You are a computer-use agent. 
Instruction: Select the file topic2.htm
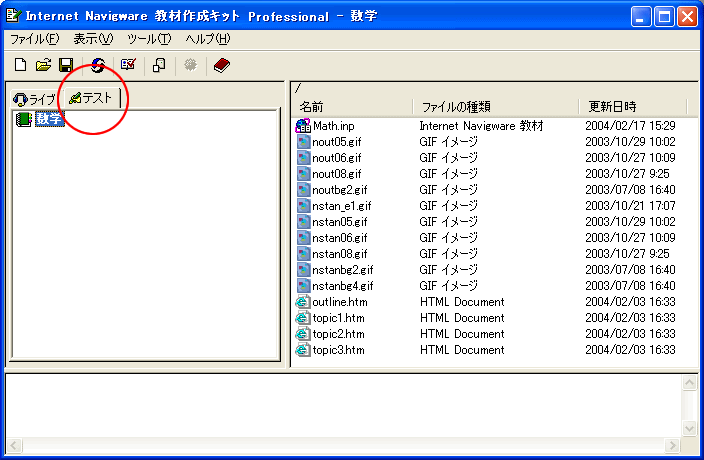click(x=339, y=334)
